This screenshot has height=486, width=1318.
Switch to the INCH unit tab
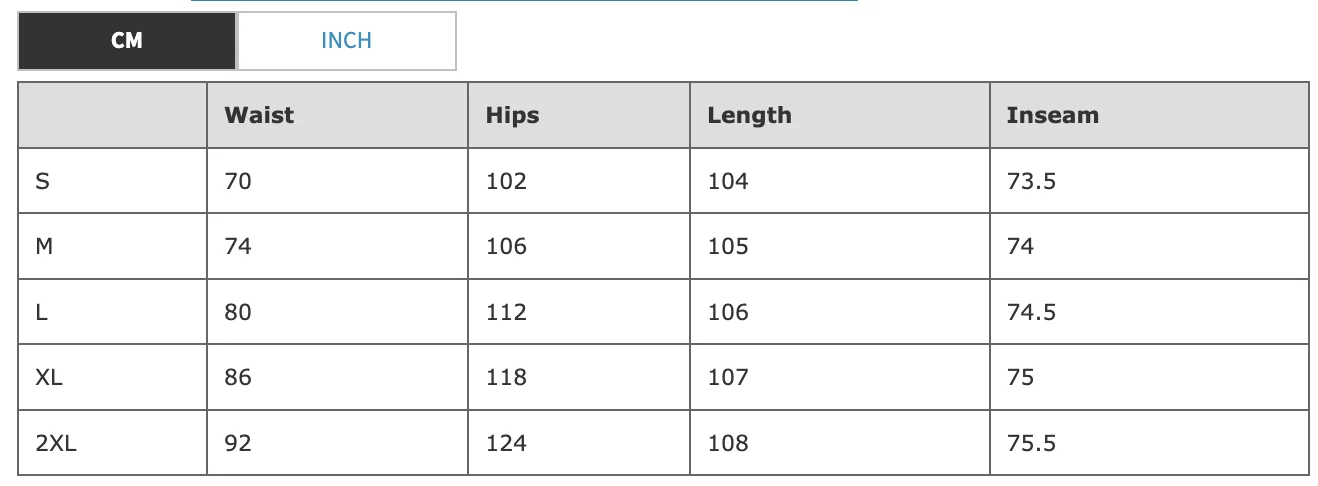(346, 41)
